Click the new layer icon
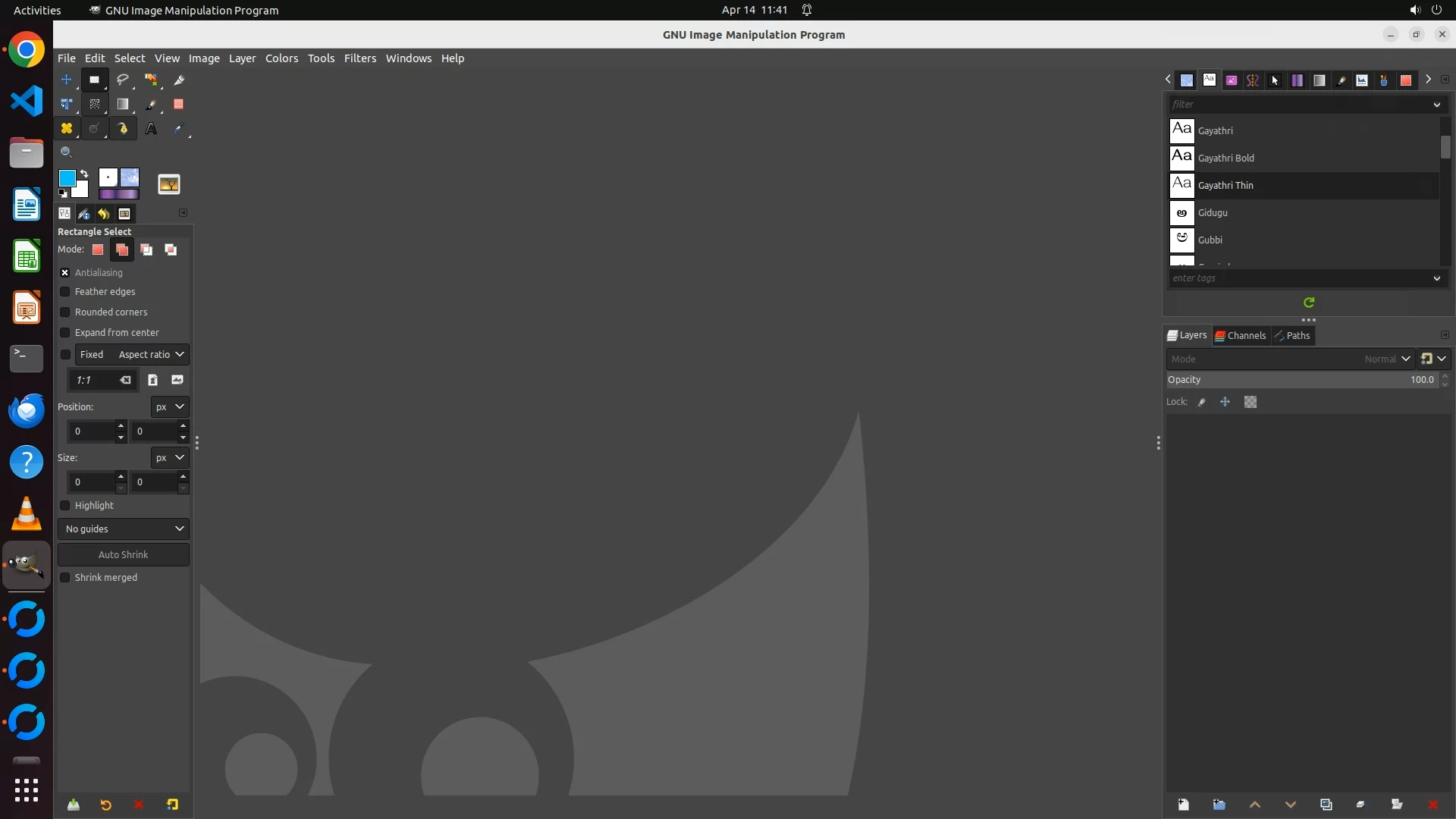The height and width of the screenshot is (819, 1456). [1183, 805]
